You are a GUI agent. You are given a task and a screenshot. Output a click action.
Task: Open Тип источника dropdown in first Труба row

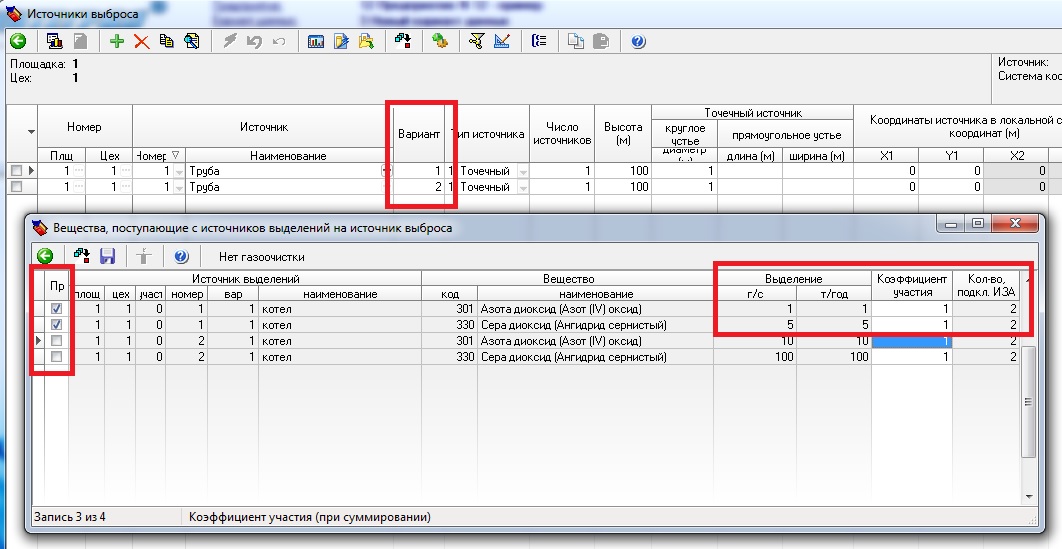pyautogui.click(x=522, y=171)
